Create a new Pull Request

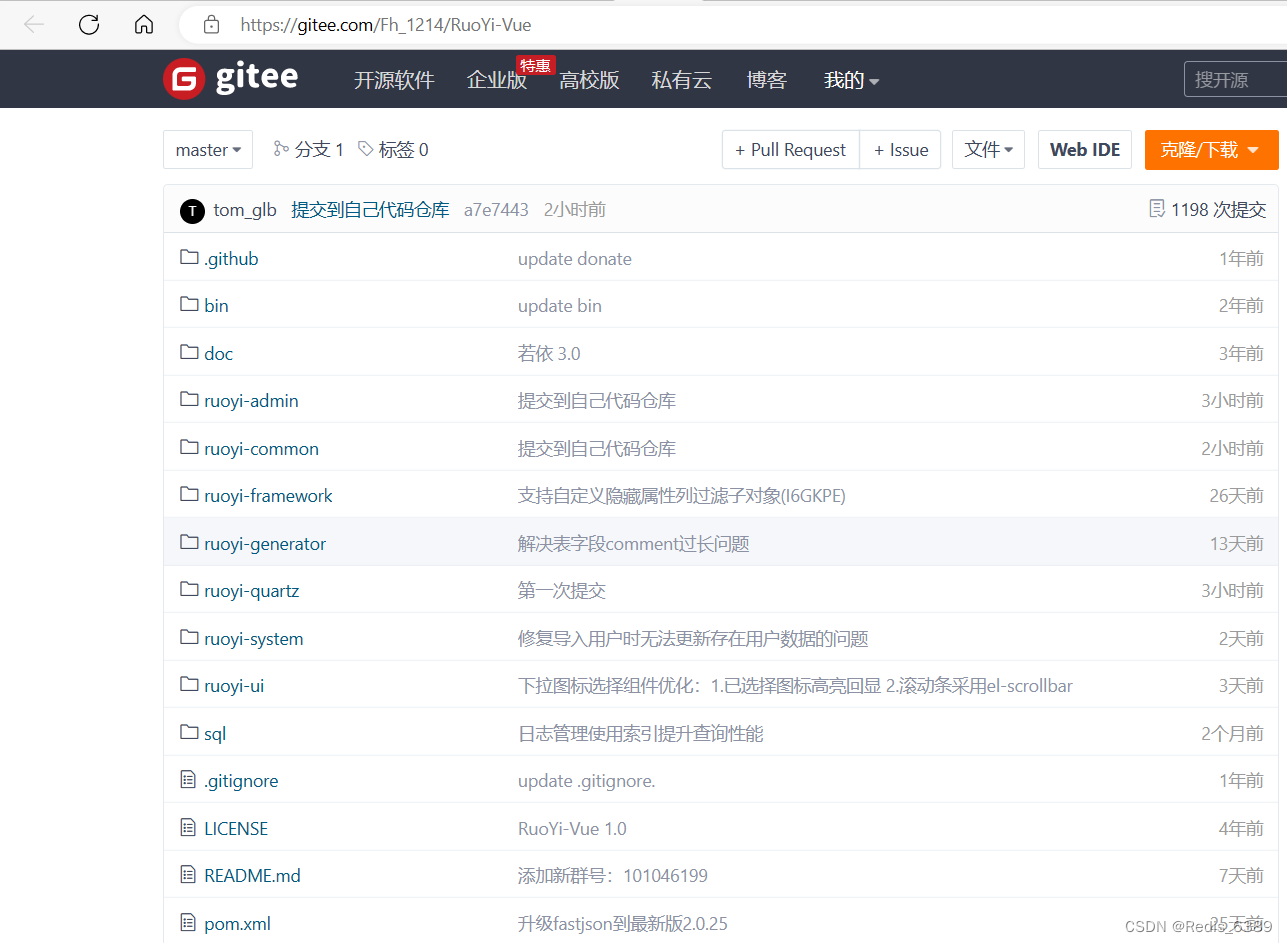coord(791,150)
